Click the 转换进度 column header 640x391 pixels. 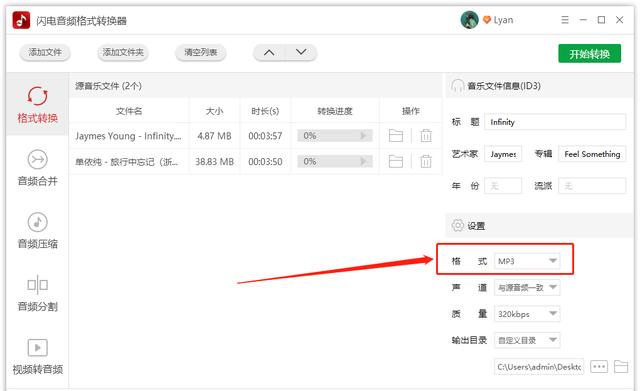click(335, 111)
